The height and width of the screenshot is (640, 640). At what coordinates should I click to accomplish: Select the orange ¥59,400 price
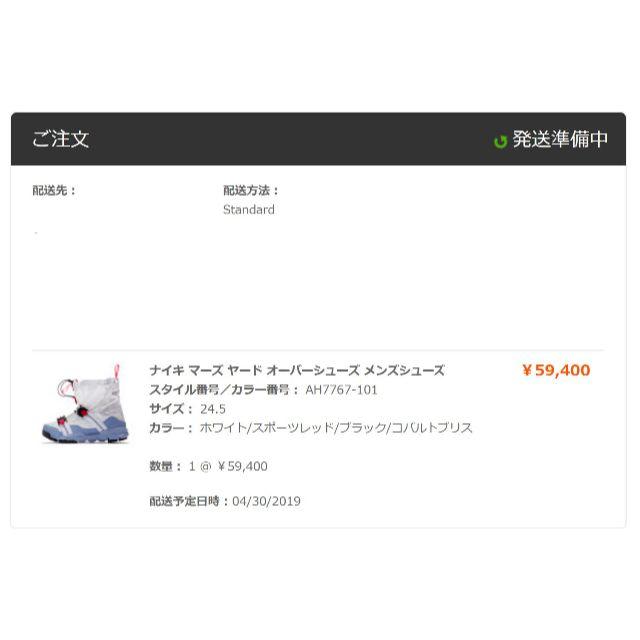pos(556,370)
